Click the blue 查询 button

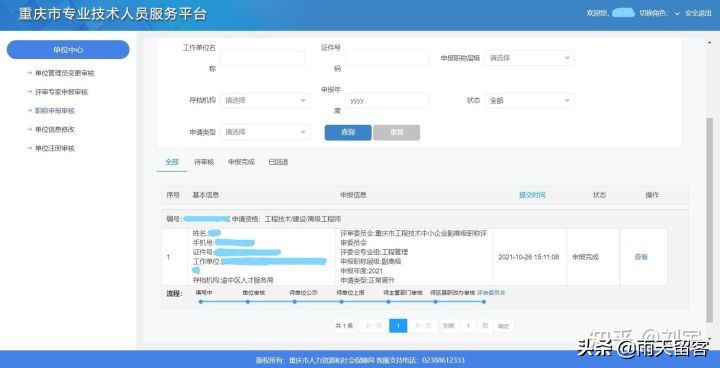coord(348,132)
